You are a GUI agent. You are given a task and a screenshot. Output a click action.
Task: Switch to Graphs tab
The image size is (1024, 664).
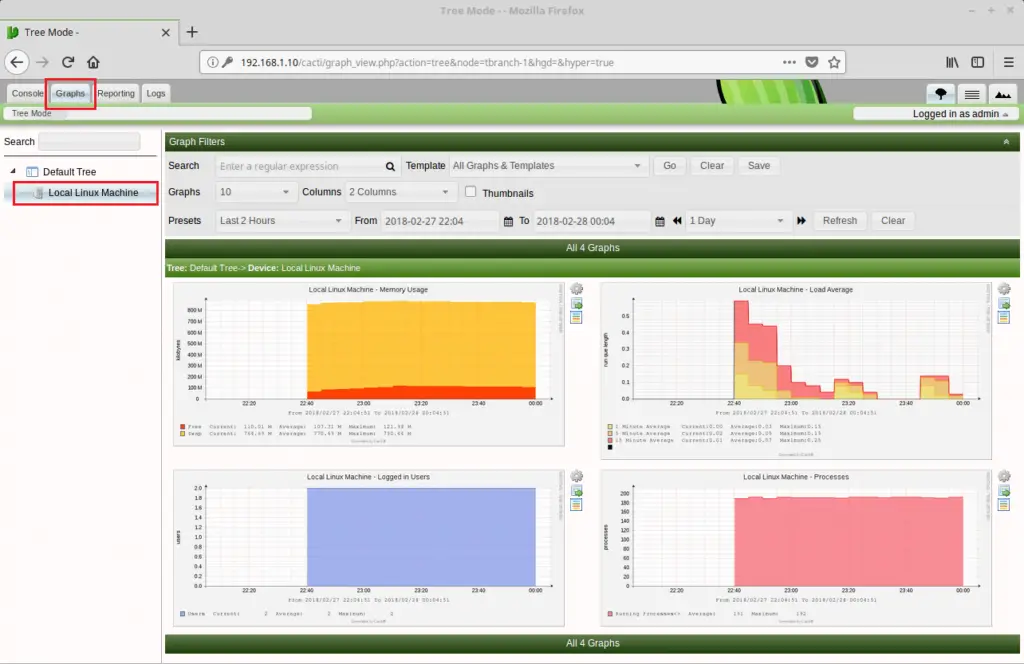pyautogui.click(x=70, y=93)
